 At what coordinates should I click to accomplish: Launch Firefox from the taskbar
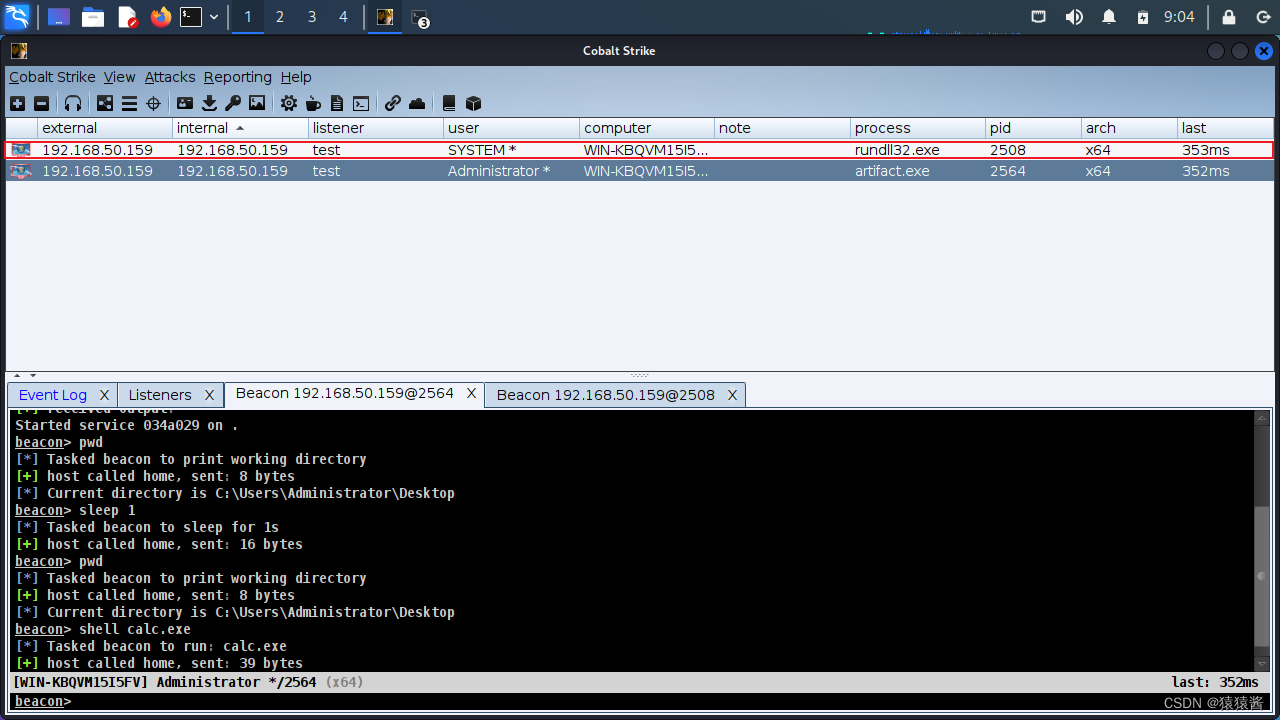point(162,17)
